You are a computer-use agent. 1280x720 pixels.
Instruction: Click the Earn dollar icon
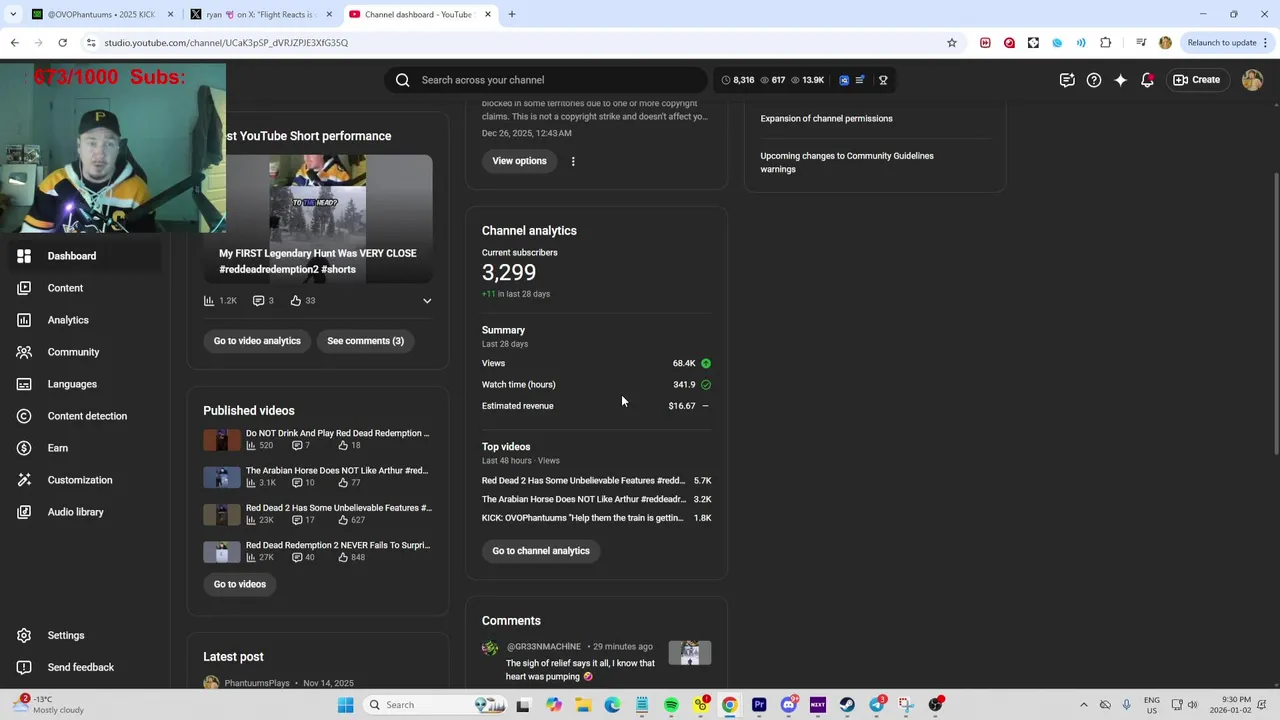[x=24, y=448]
